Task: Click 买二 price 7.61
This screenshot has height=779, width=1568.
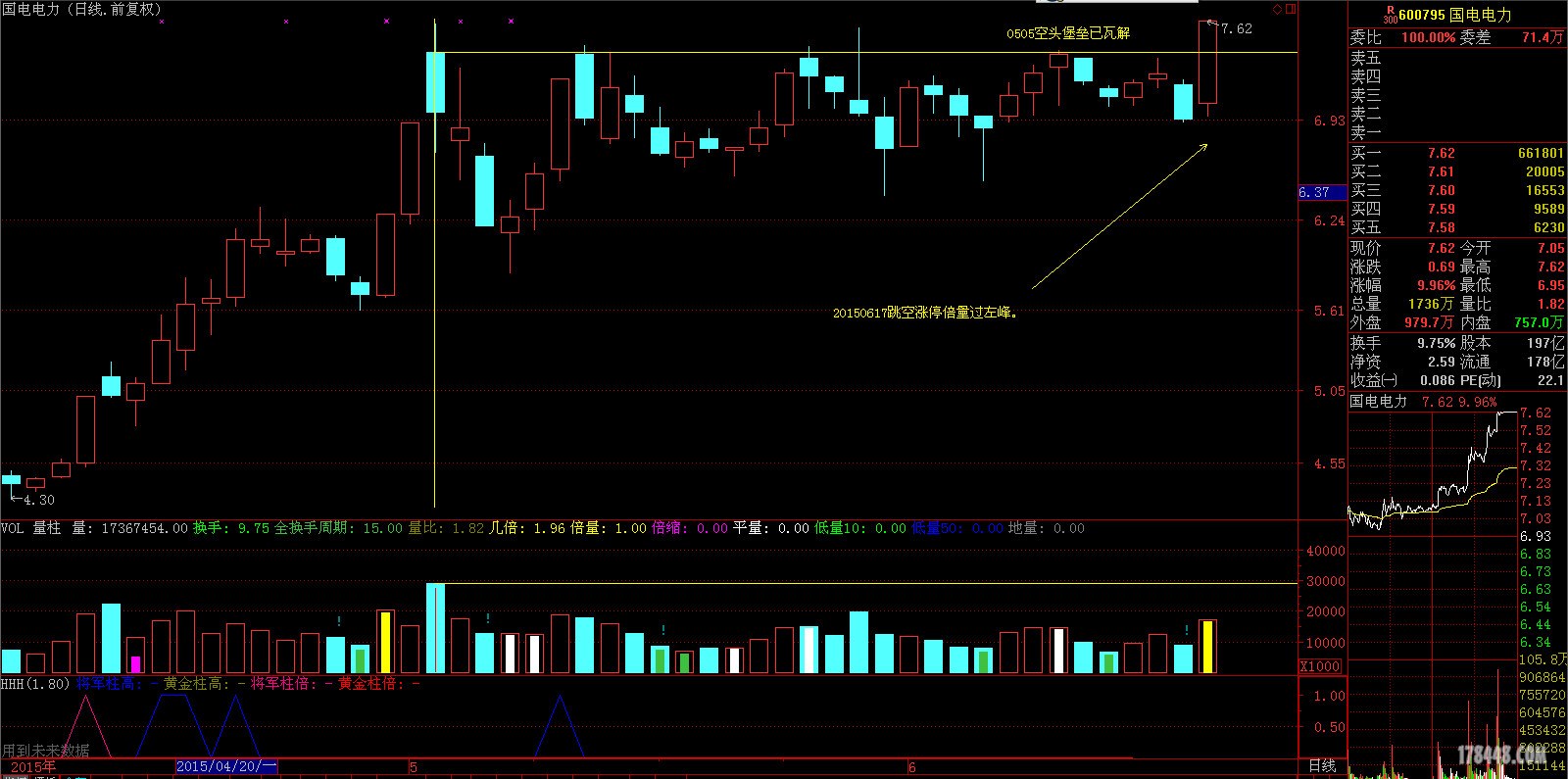Action: point(1441,171)
